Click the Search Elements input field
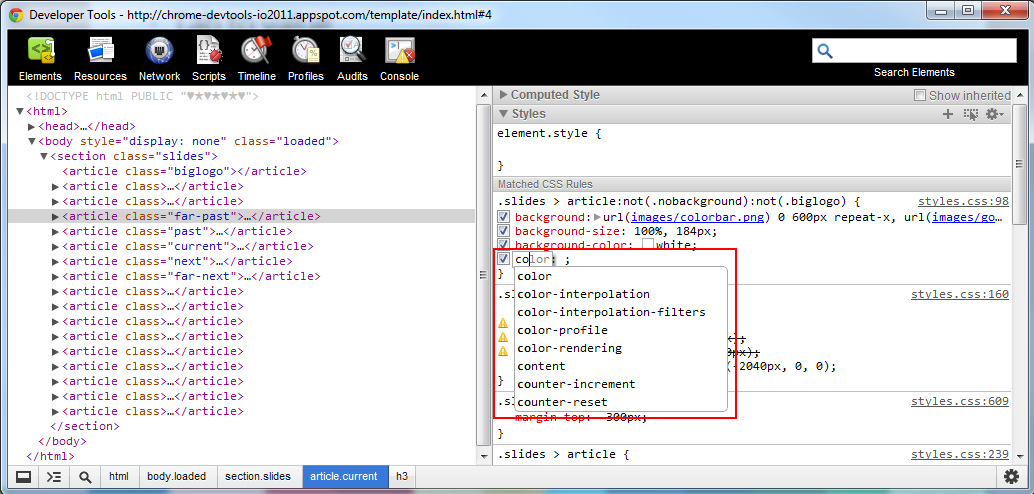This screenshot has height=494, width=1034. coord(914,51)
